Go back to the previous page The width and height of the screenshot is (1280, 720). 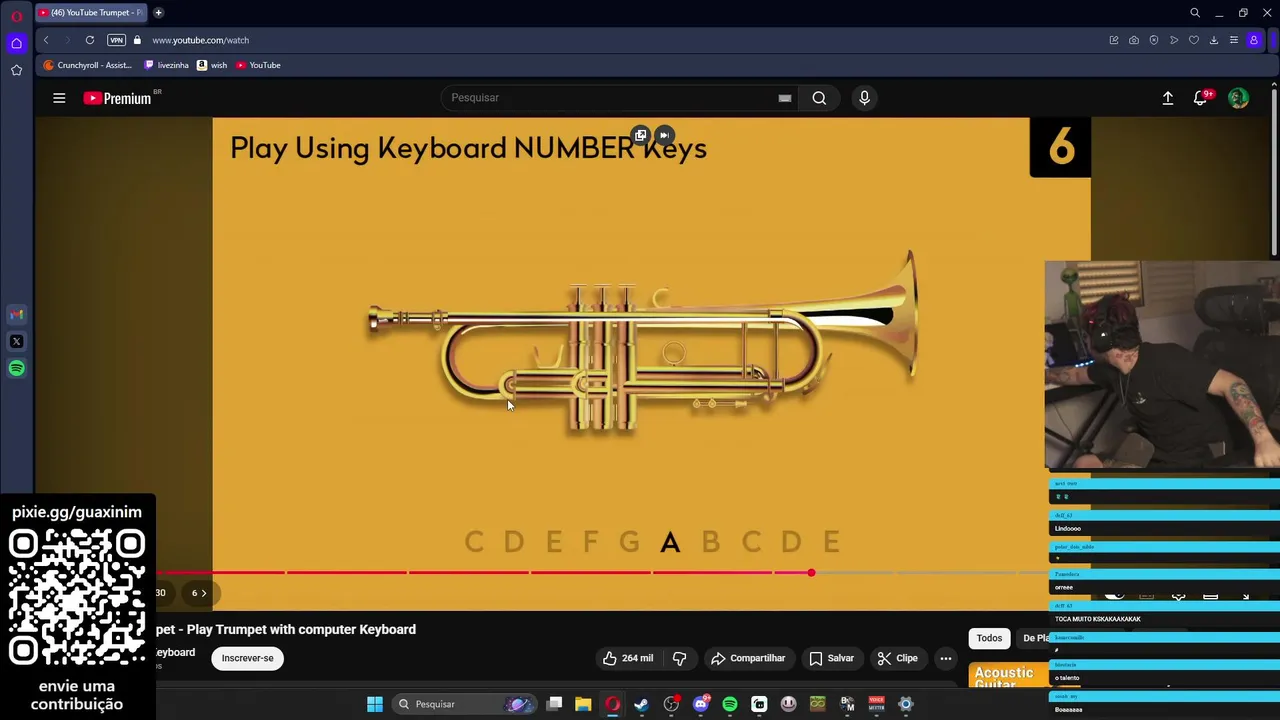pyautogui.click(x=46, y=40)
